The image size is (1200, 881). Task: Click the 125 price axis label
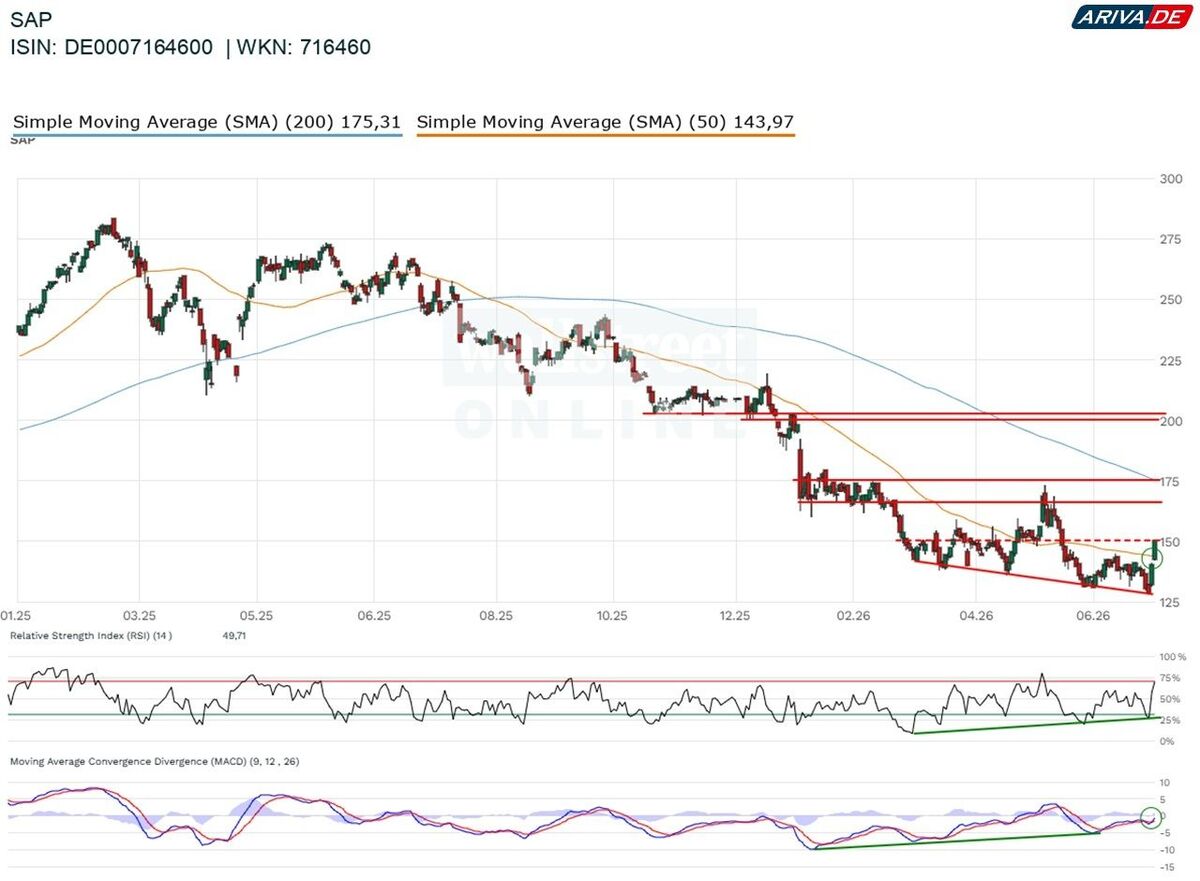(1170, 603)
